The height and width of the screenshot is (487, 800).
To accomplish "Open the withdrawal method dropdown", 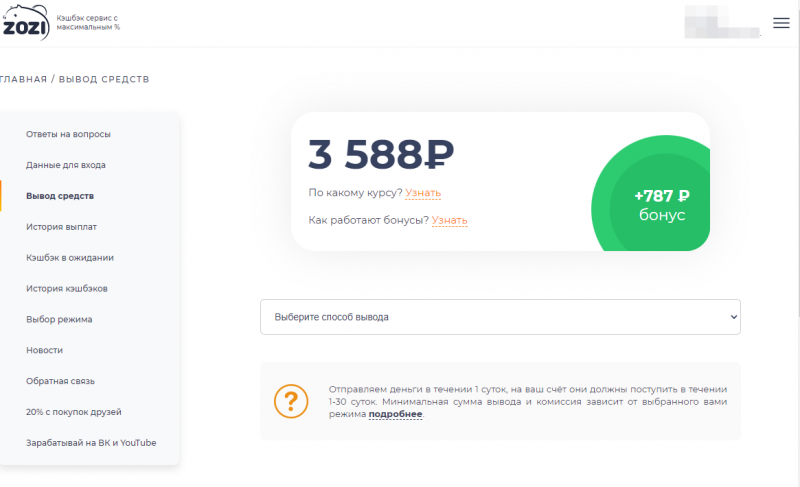I will [499, 317].
